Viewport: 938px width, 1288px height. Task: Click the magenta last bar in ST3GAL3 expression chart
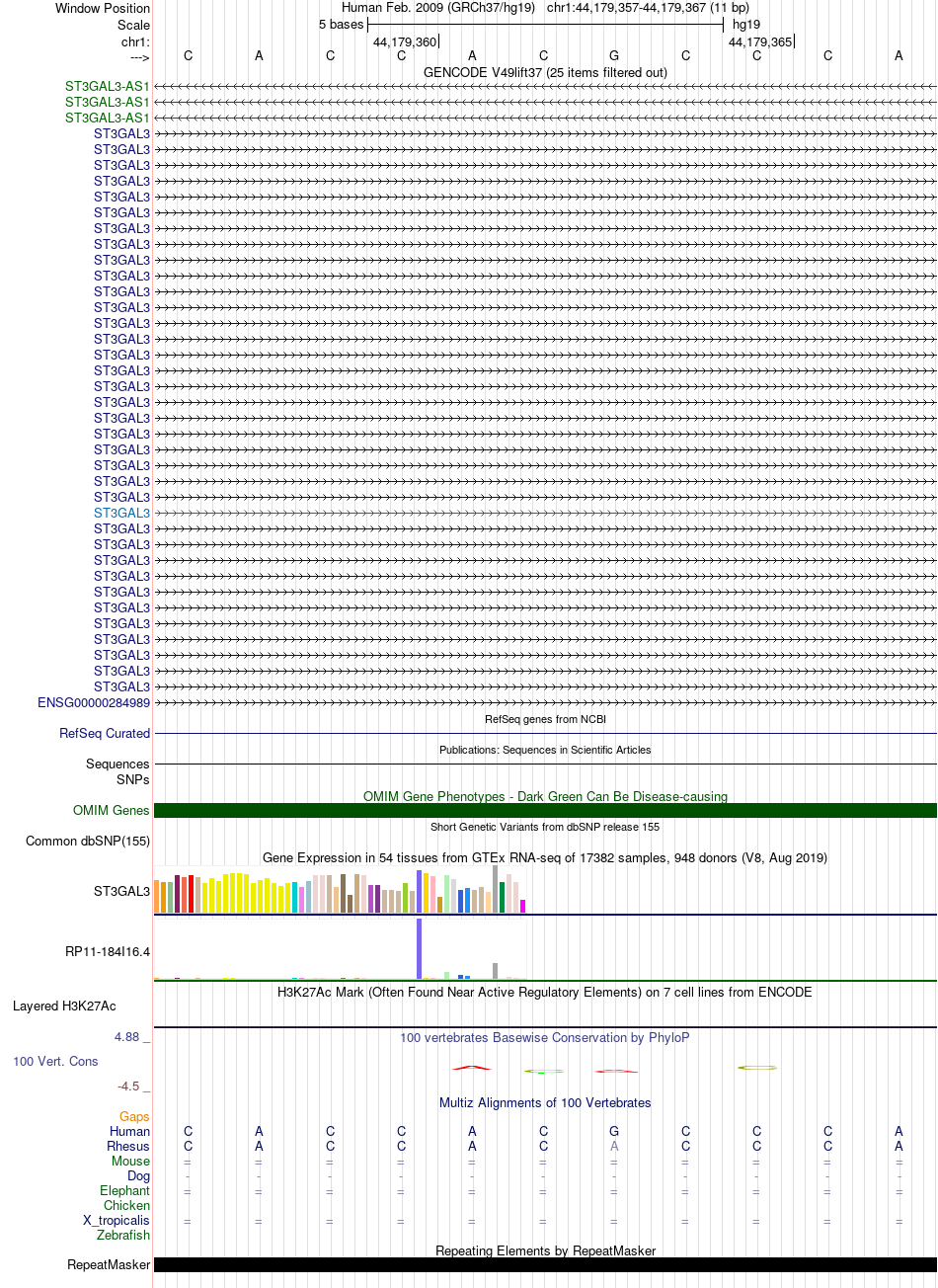point(523,906)
